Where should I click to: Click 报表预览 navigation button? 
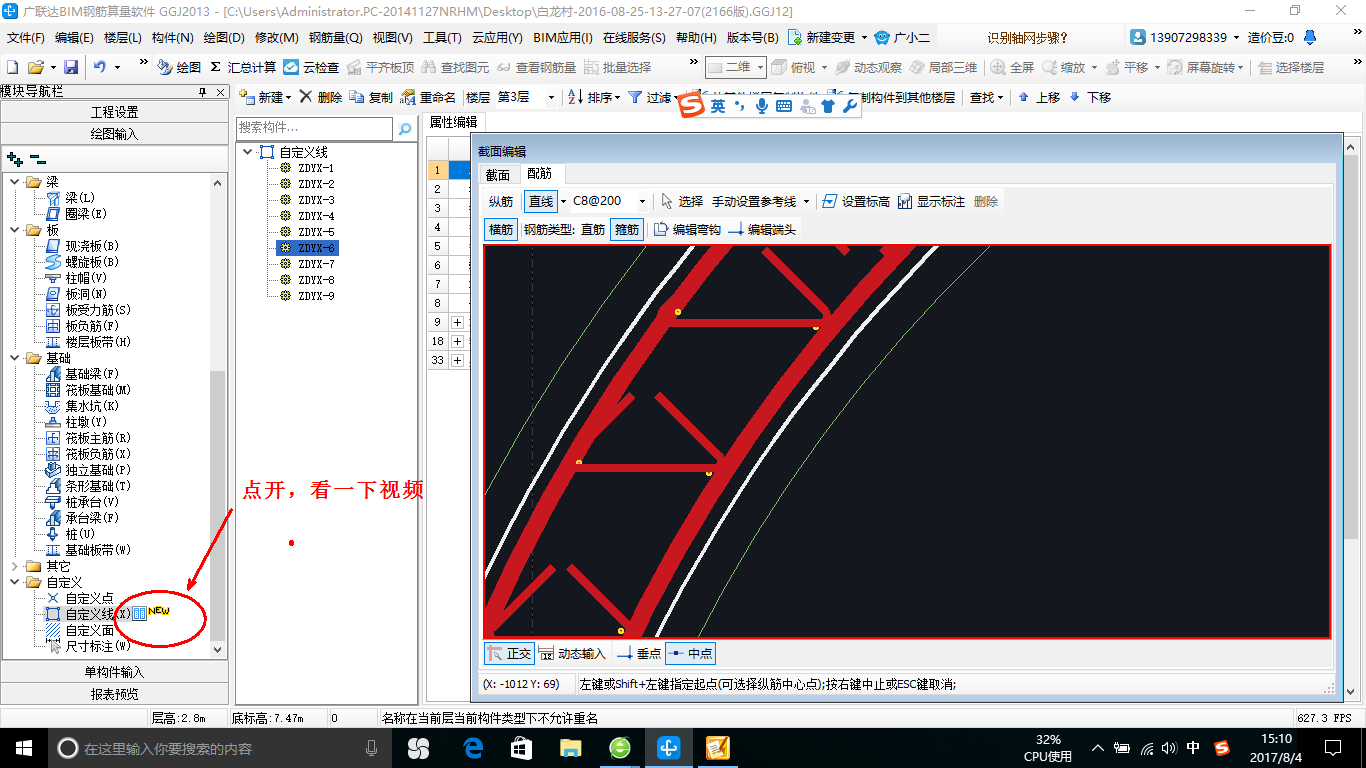coord(115,694)
